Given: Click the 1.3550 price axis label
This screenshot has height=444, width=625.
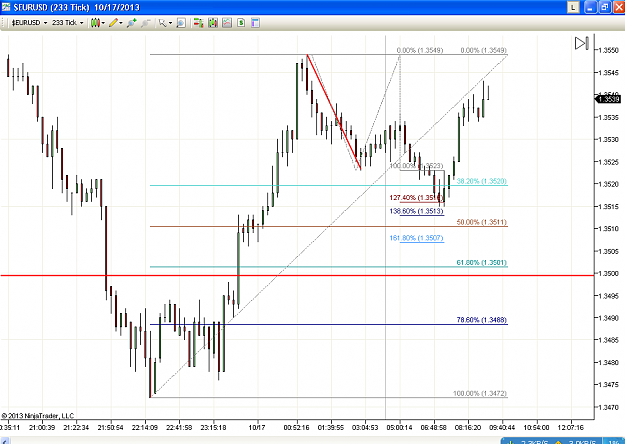Looking at the screenshot, I should [x=608, y=50].
